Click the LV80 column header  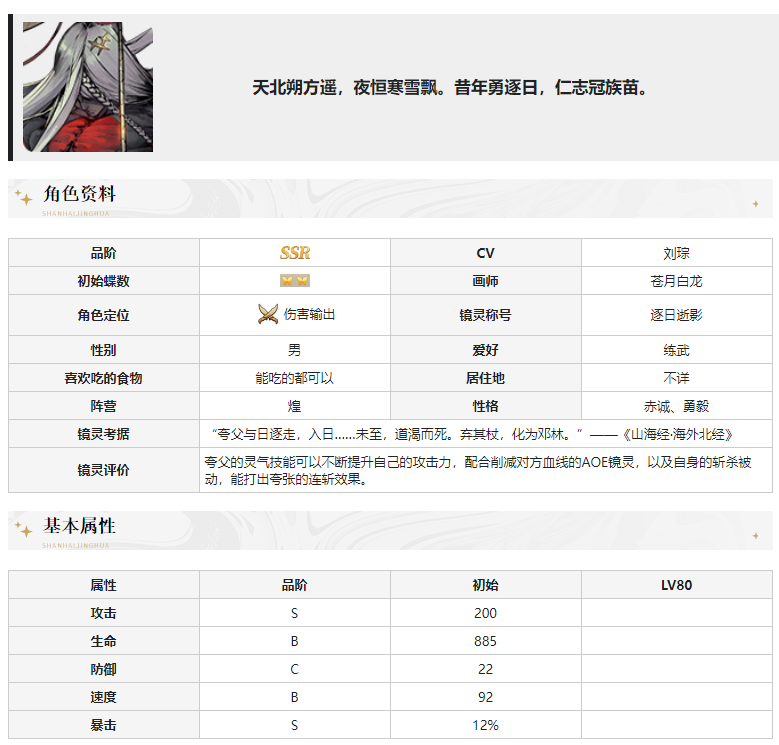676,585
